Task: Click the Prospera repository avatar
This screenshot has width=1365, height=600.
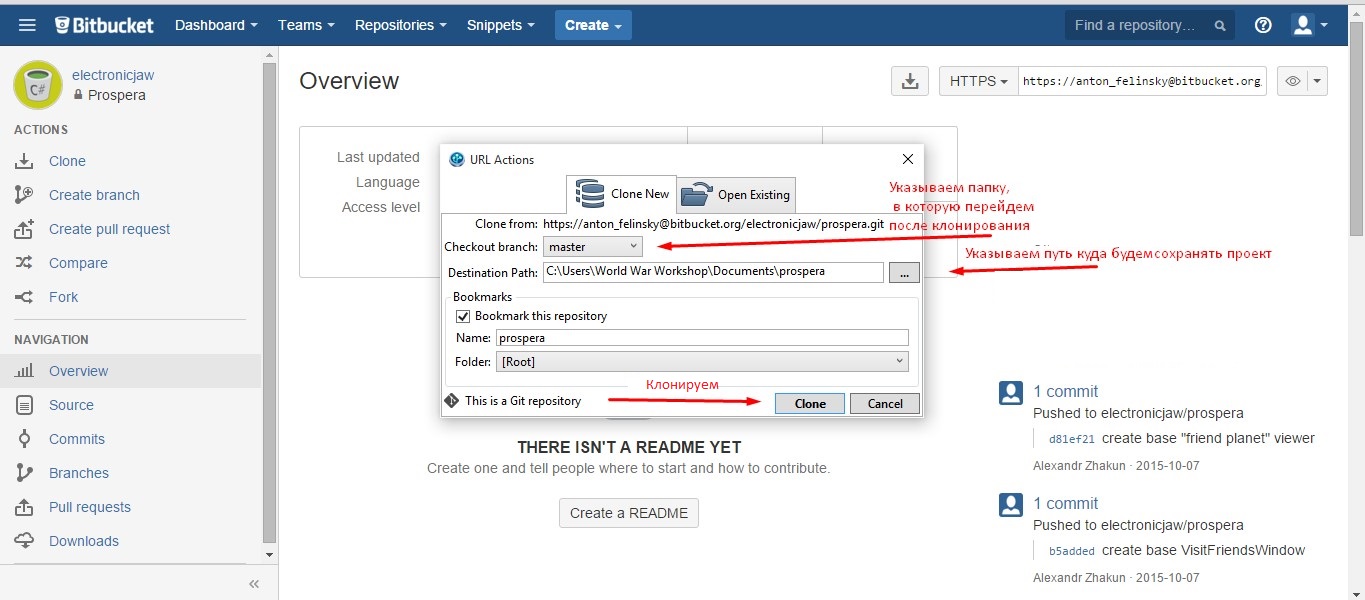Action: (38, 84)
